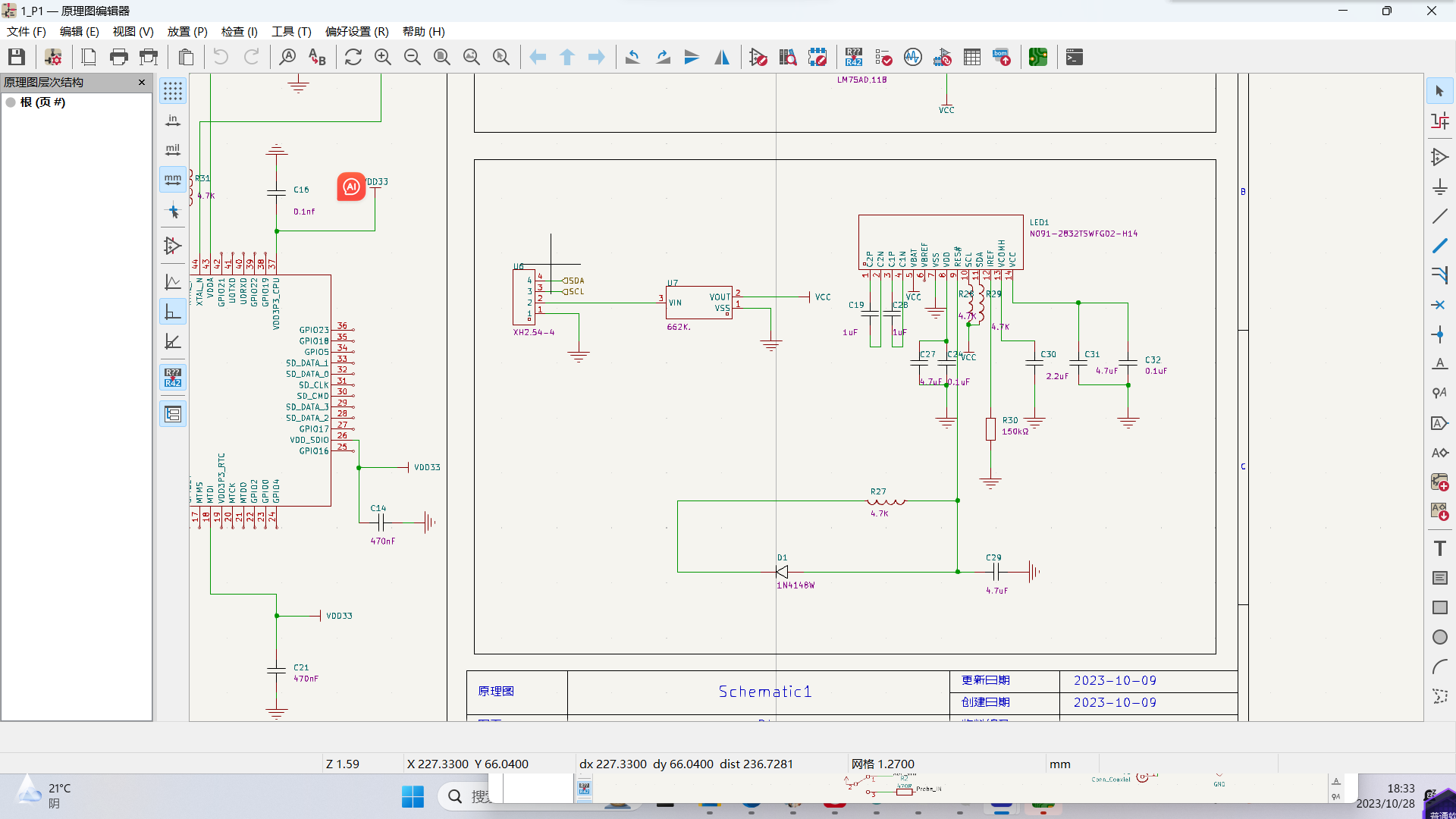Rotate selection counterclockwise
The image size is (1456, 819).
pyautogui.click(x=633, y=57)
